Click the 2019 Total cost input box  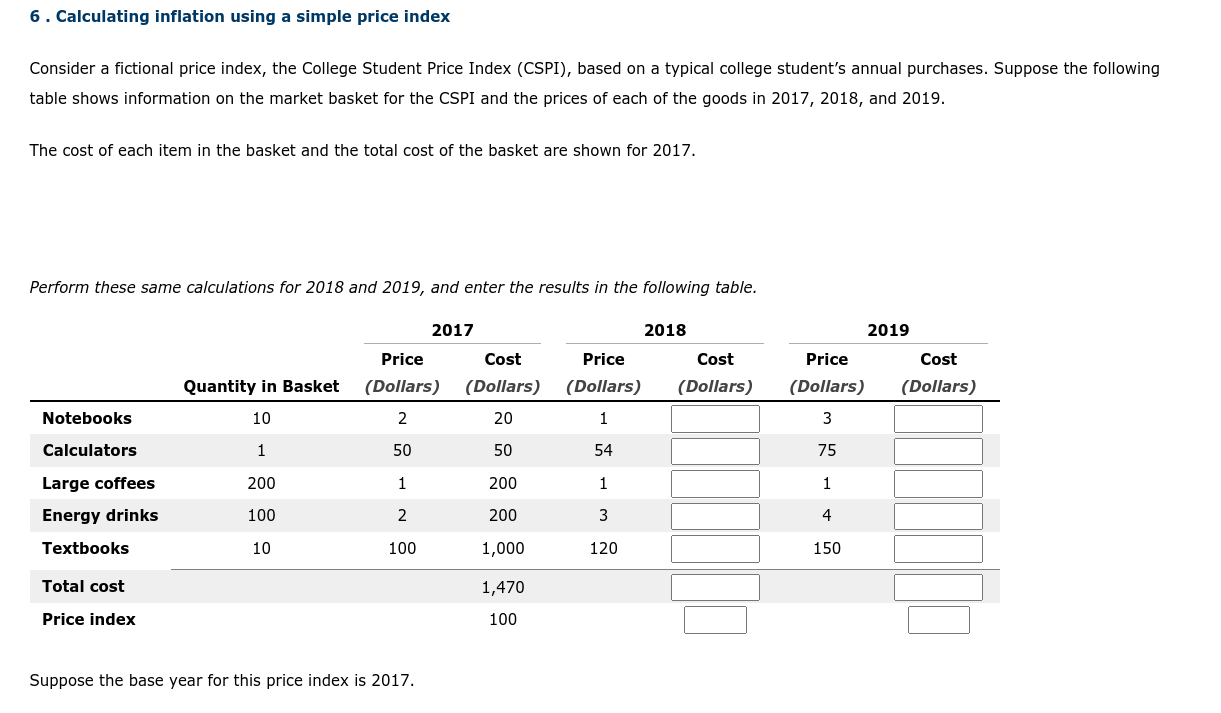click(938, 587)
